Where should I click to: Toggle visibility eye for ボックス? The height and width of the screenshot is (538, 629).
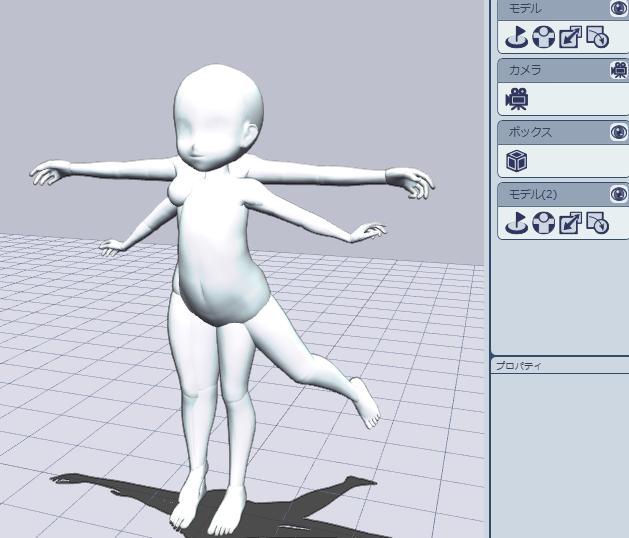(x=619, y=132)
